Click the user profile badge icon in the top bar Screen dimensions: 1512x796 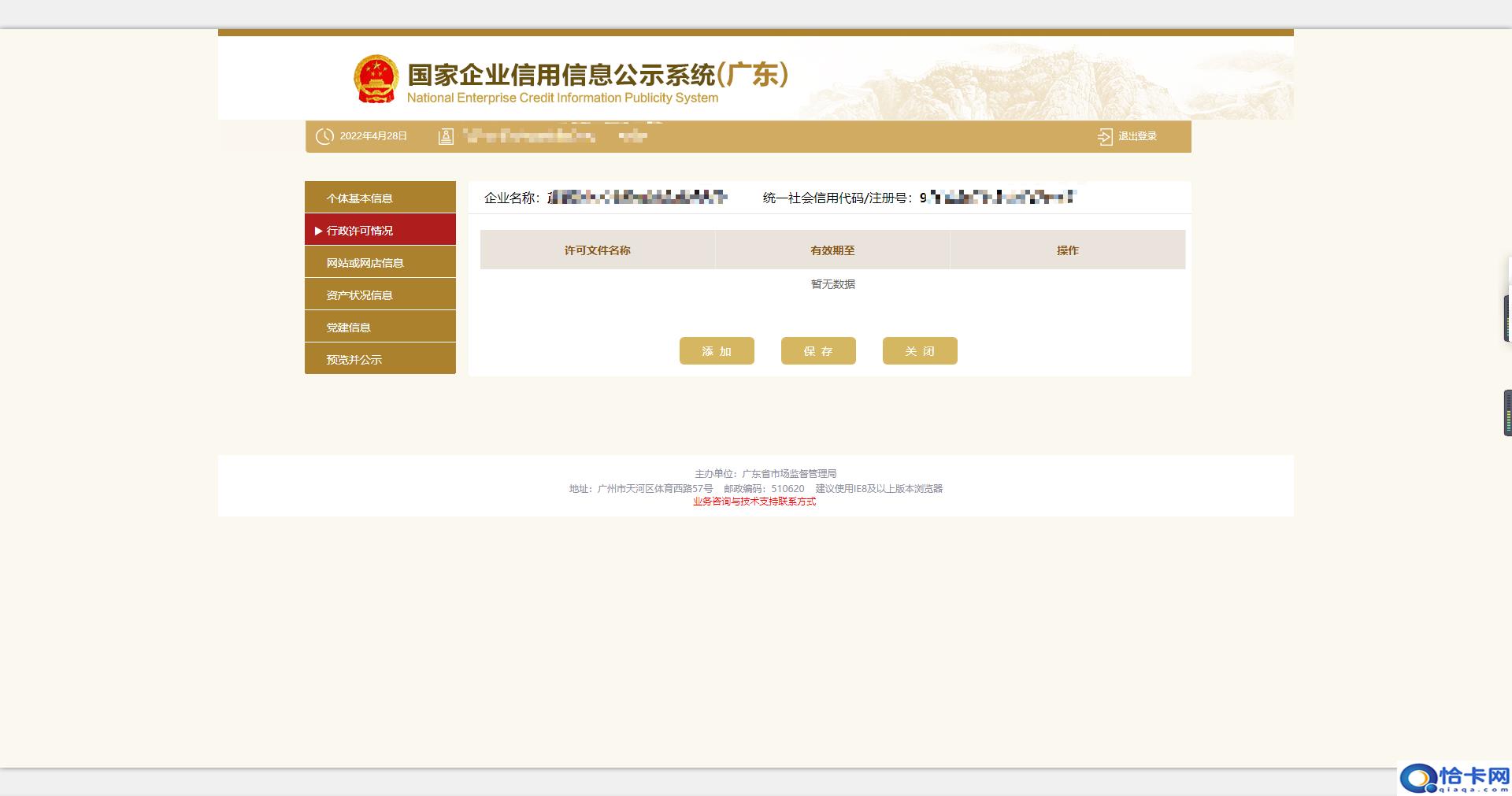tap(446, 135)
